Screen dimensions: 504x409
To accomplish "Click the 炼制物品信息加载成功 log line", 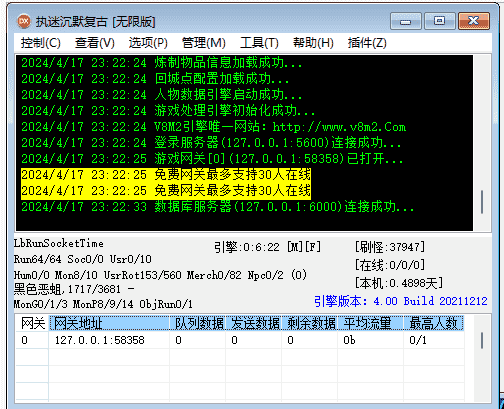I will [x=161, y=63].
